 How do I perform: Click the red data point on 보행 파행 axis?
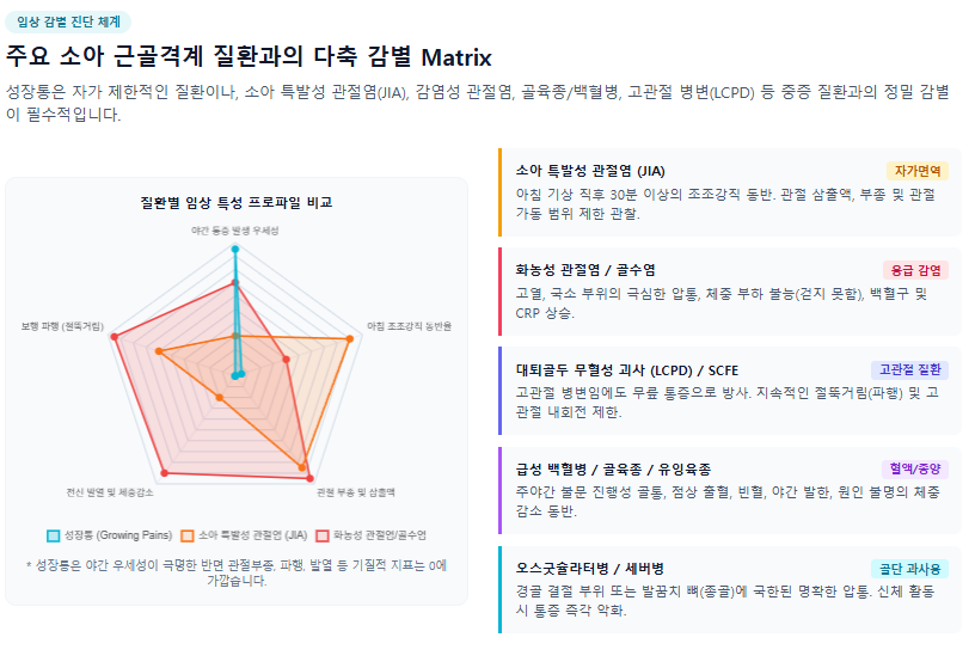[x=114, y=336]
